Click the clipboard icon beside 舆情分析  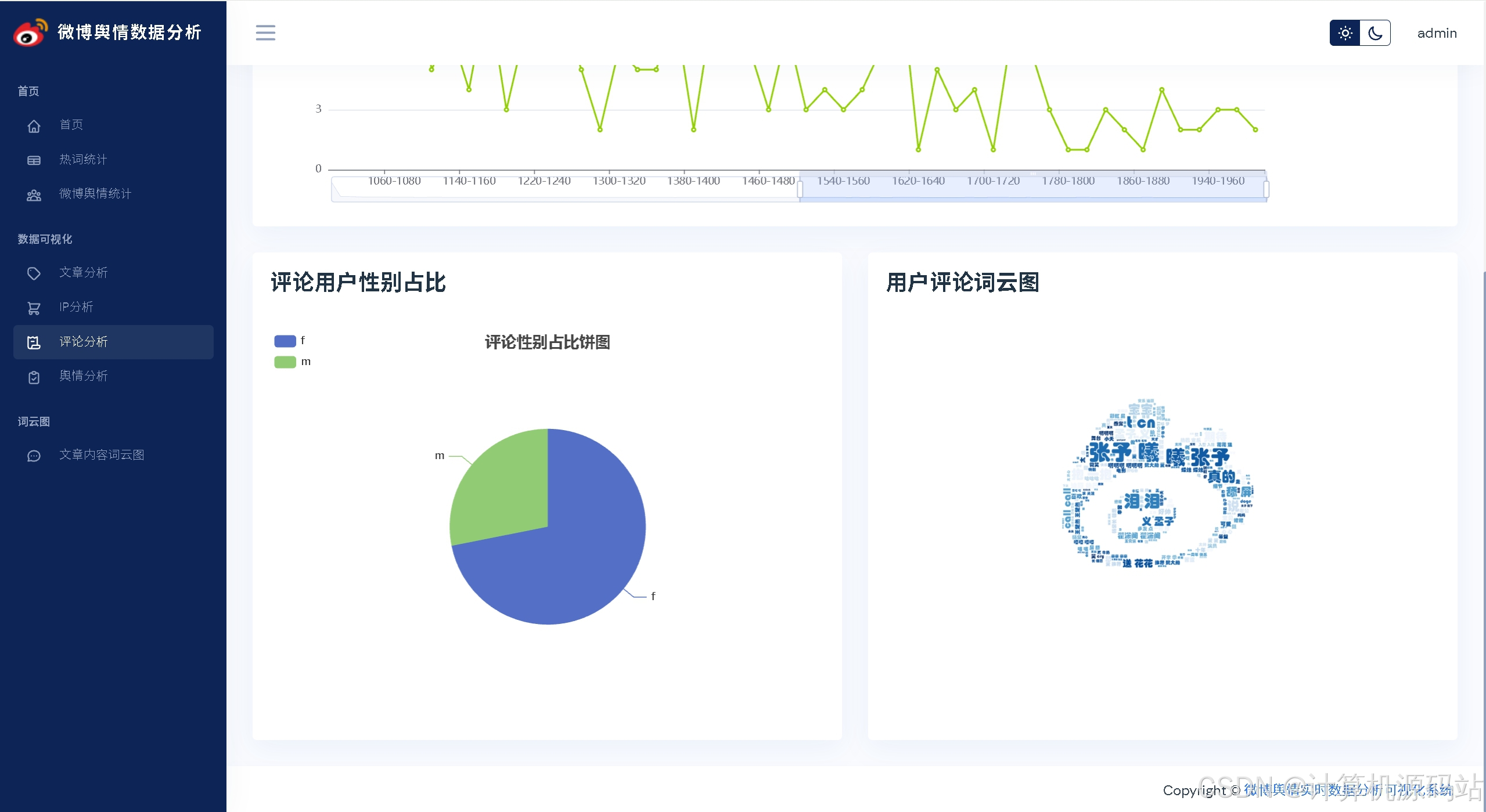pyautogui.click(x=34, y=377)
